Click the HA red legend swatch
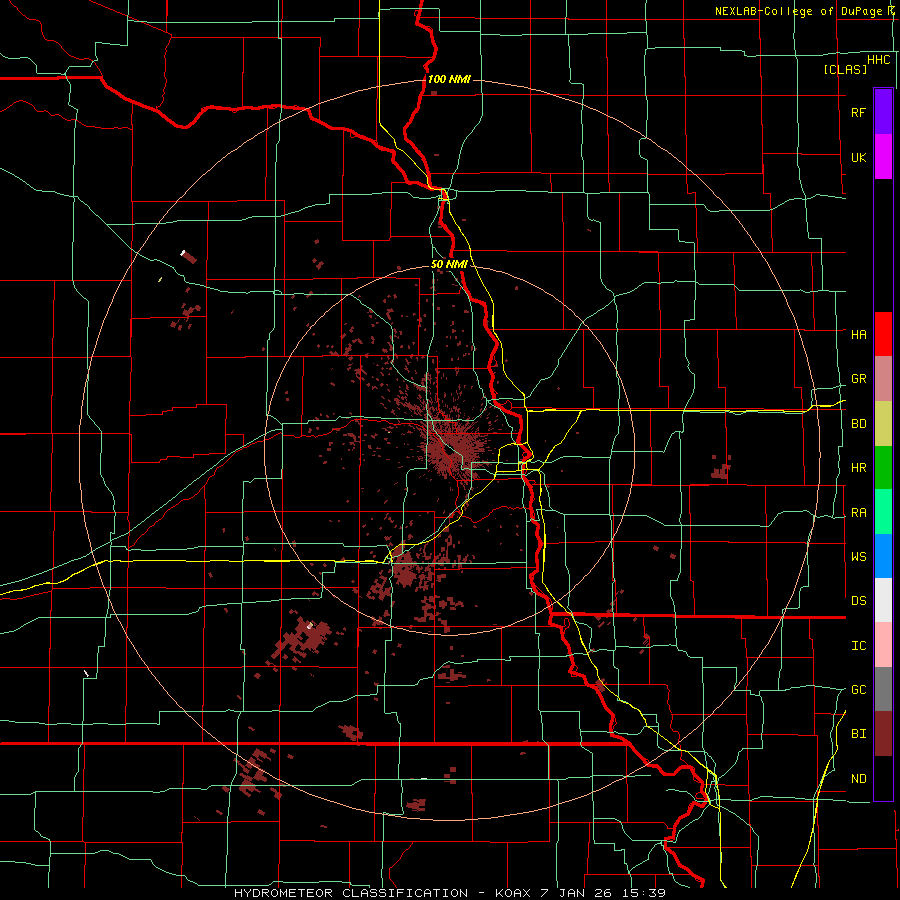This screenshot has width=900, height=900. click(x=883, y=334)
